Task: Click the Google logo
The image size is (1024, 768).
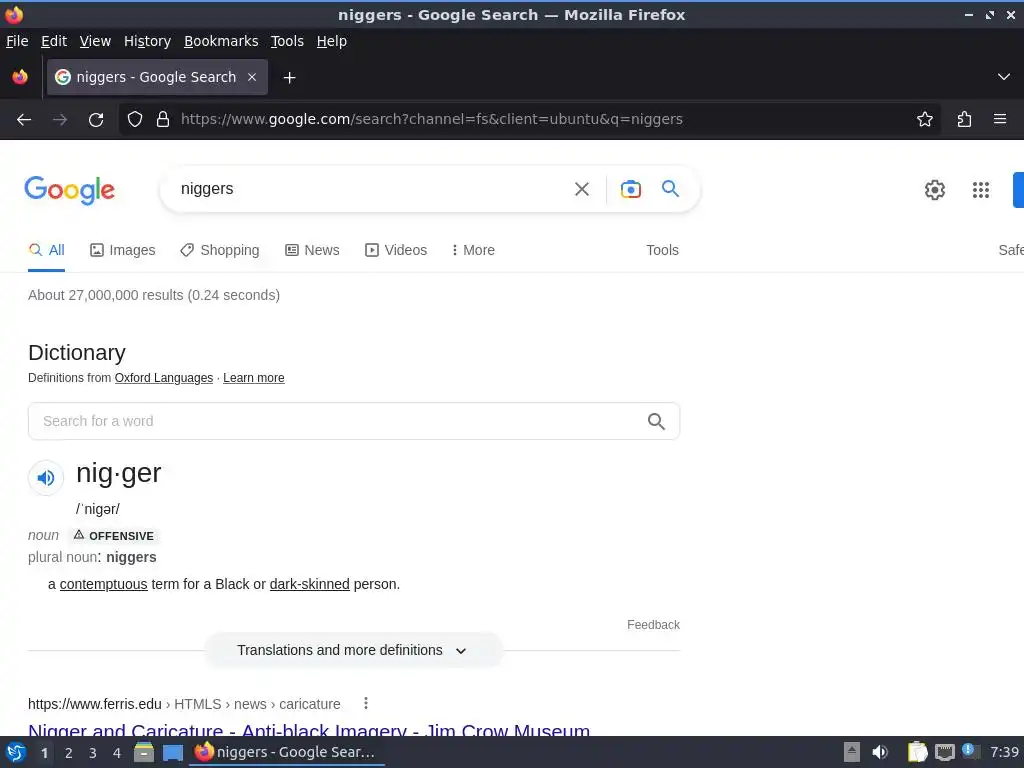Action: point(70,191)
